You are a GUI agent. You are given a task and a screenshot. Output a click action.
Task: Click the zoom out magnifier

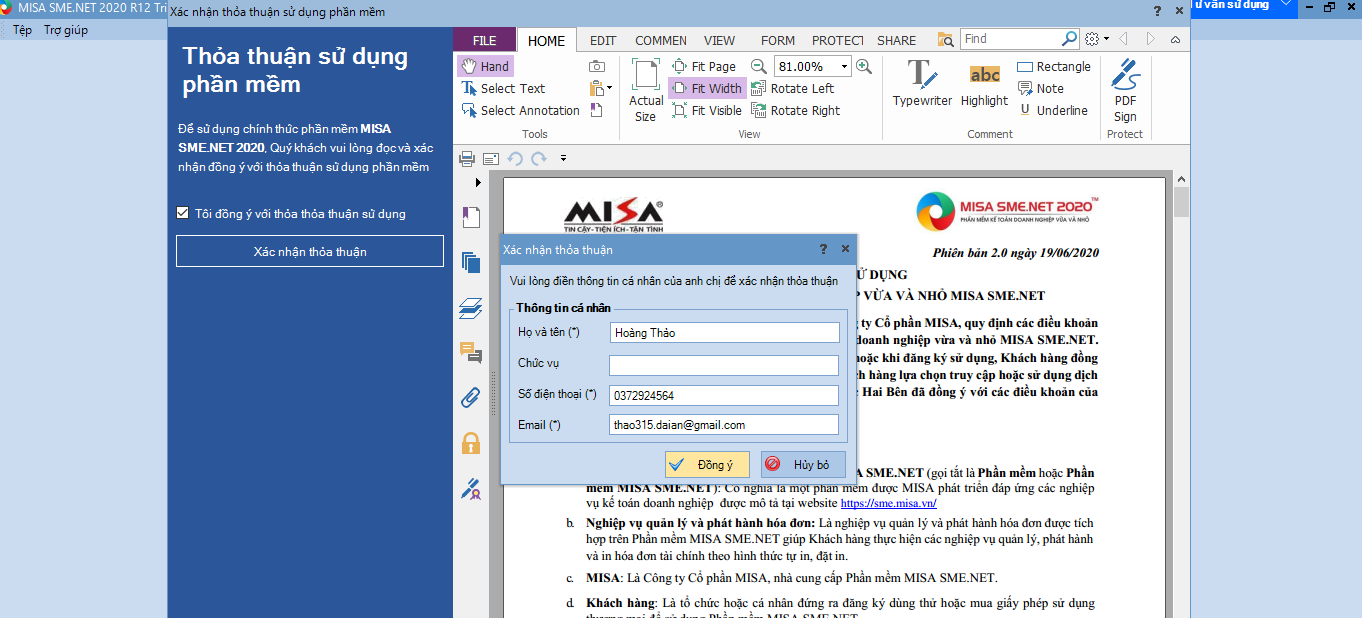(x=758, y=66)
